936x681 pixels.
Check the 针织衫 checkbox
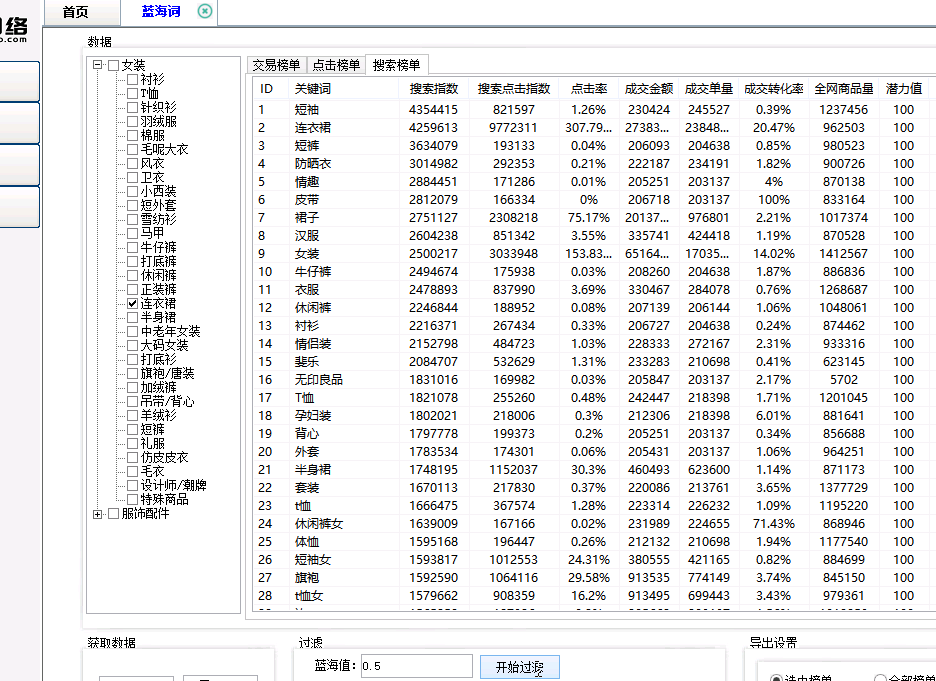click(133, 107)
